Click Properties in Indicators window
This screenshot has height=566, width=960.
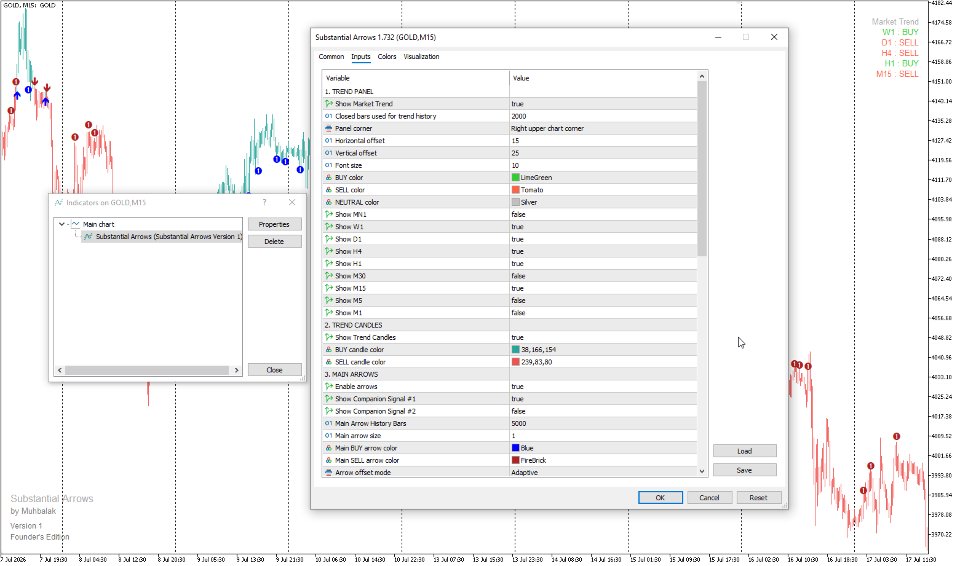click(274, 225)
